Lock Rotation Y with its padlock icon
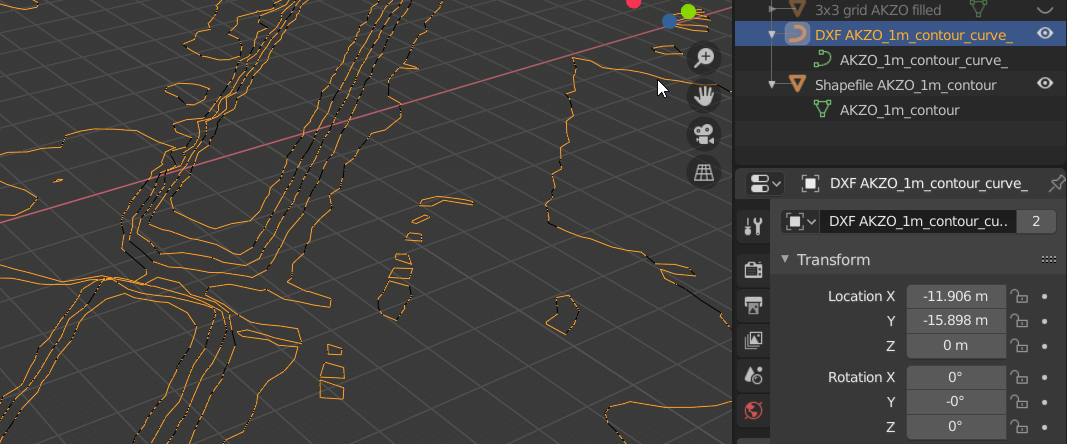This screenshot has height=444, width=1067. point(1018,402)
